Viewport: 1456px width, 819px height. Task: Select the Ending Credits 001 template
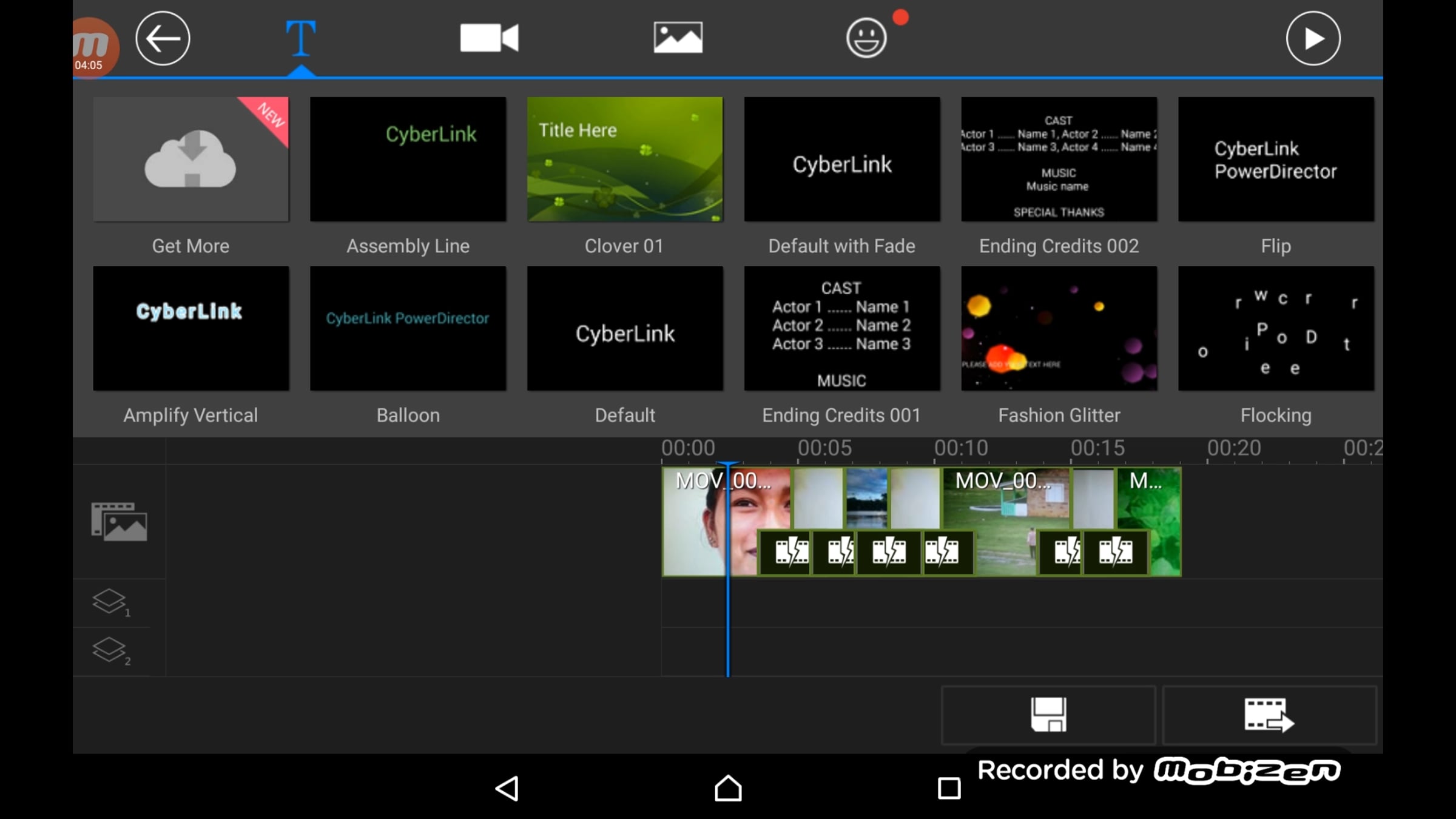[x=842, y=328]
